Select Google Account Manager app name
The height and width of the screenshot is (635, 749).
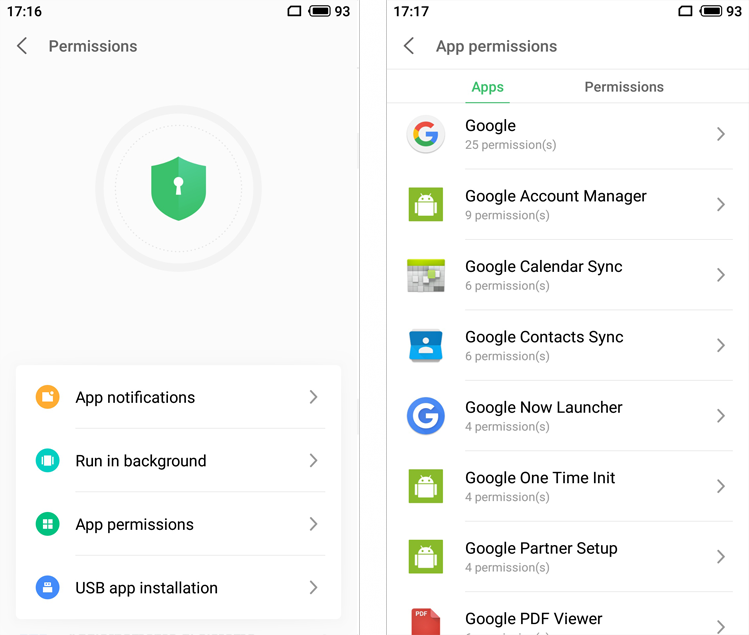point(556,196)
